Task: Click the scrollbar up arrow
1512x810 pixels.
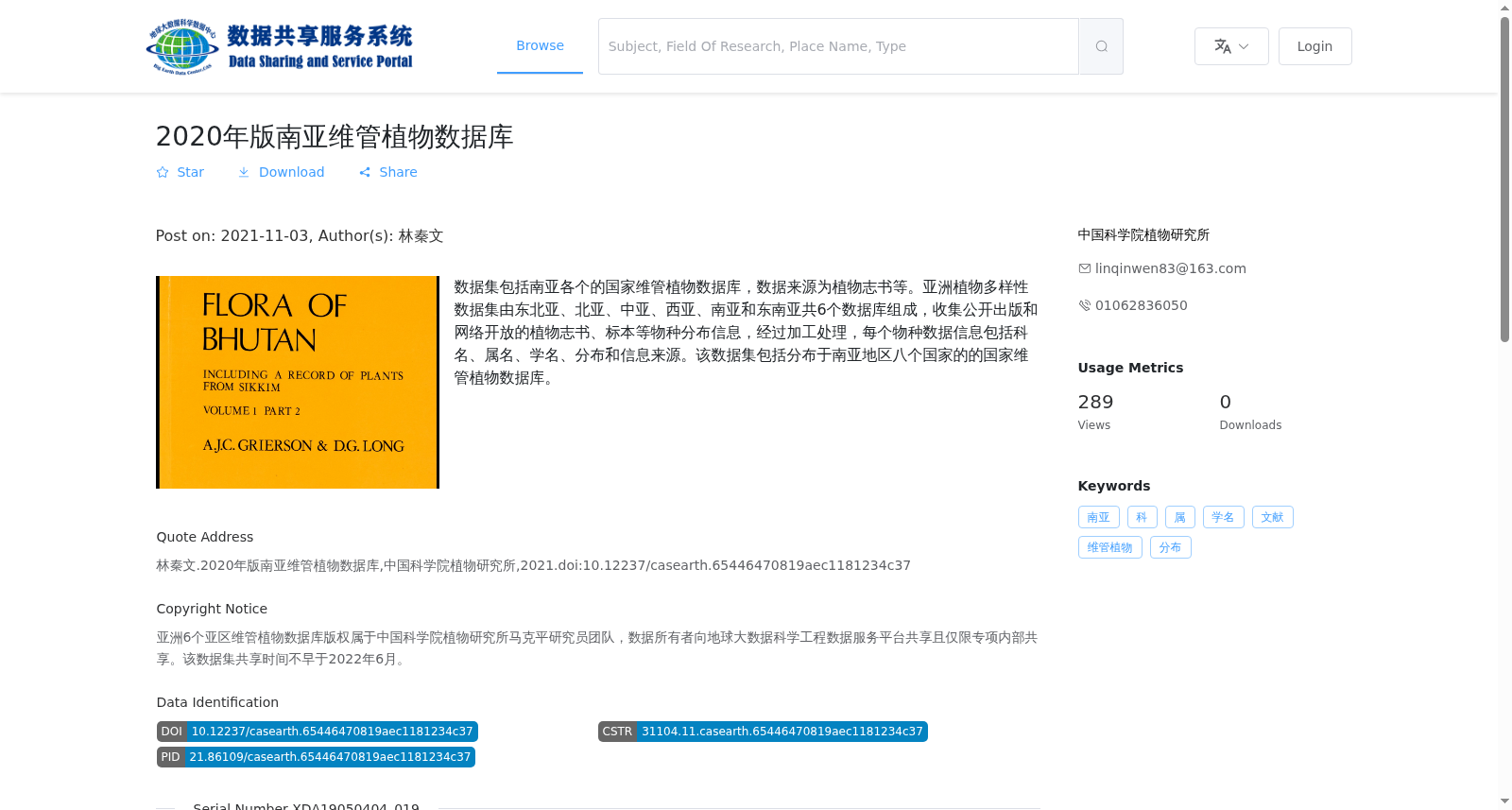Action: point(1504,8)
